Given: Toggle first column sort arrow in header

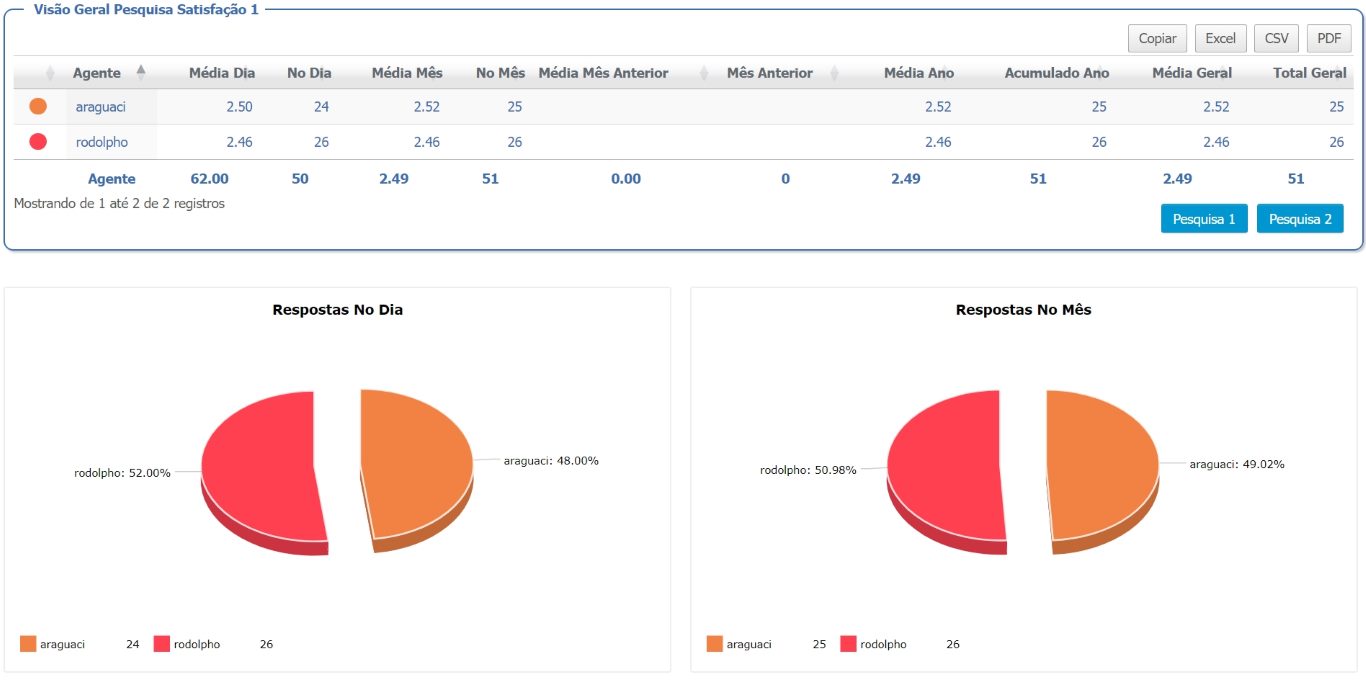Looking at the screenshot, I should point(50,73).
